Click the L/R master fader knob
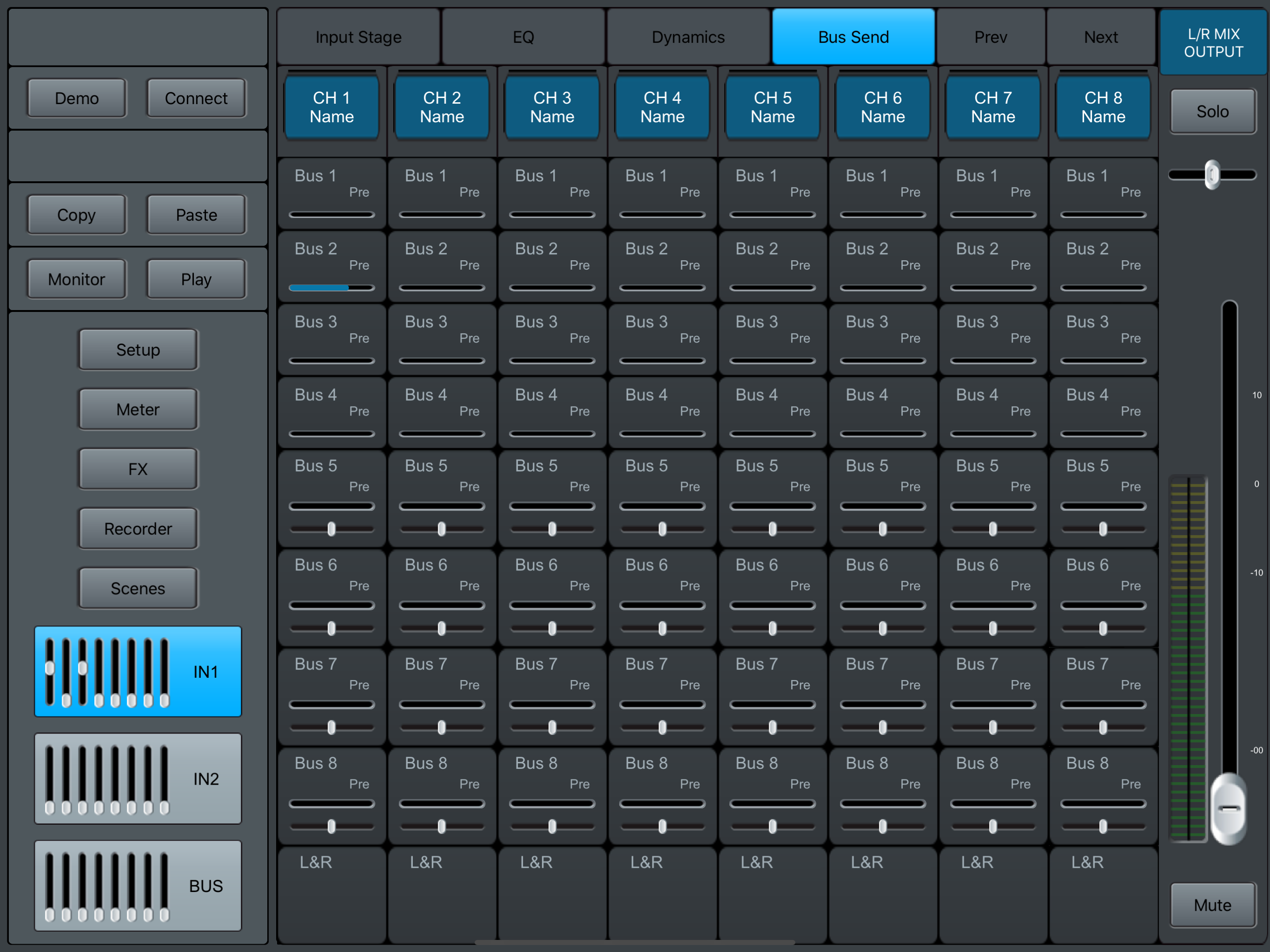 point(1228,808)
